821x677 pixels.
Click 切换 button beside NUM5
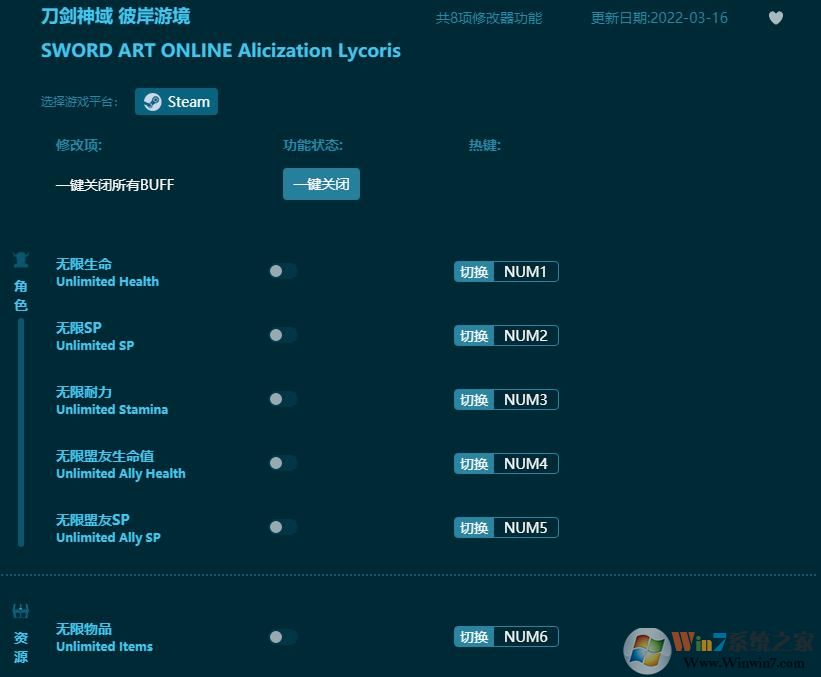click(474, 527)
